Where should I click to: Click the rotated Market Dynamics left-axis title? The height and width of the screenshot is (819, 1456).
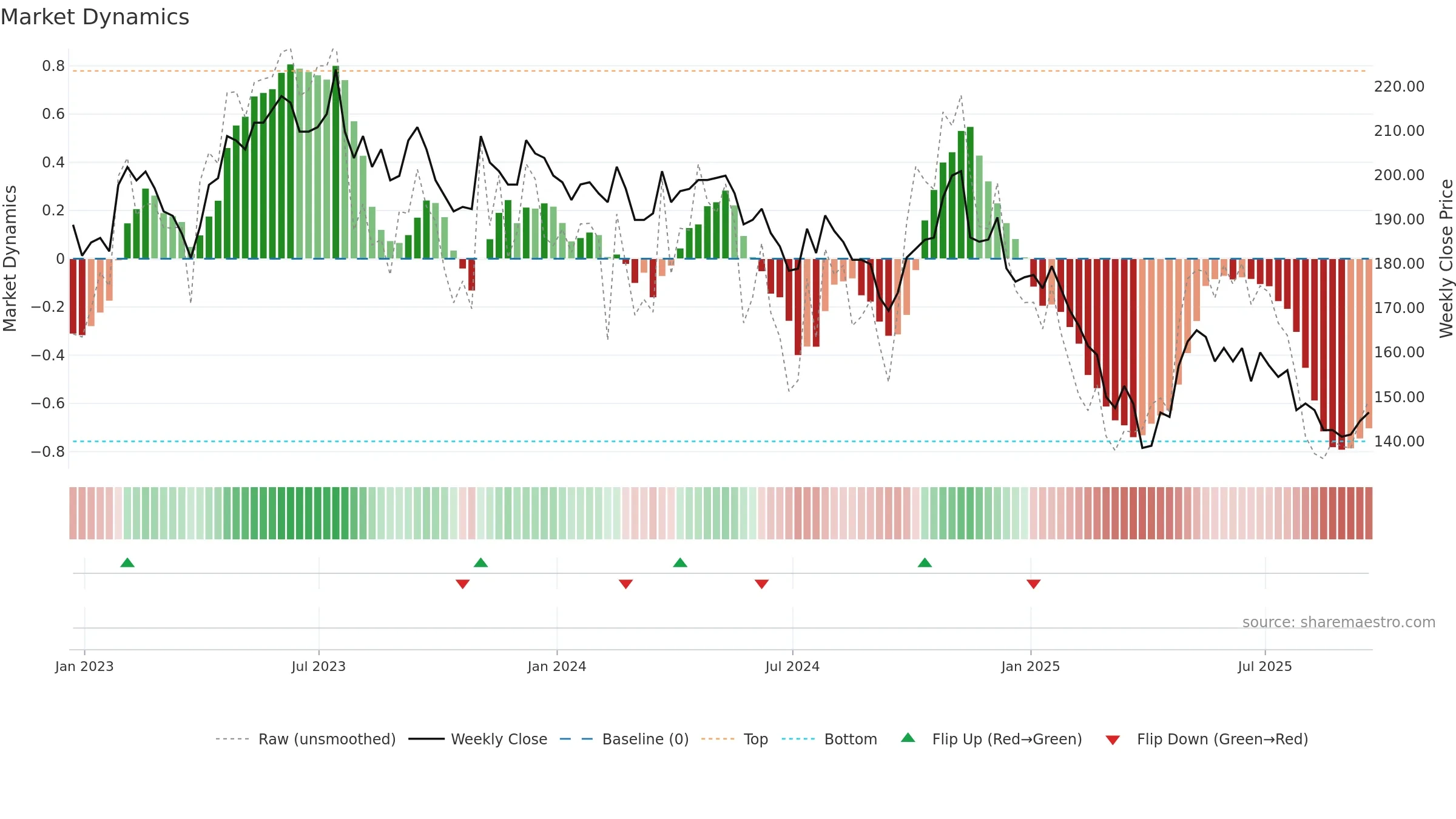coord(10,258)
